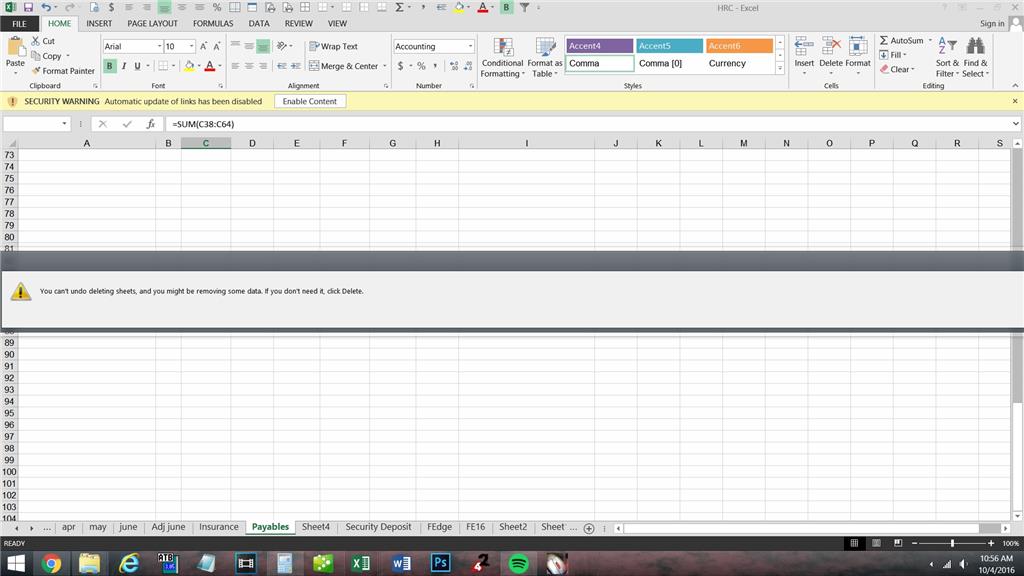Toggle Align Right
1024x576 pixels.
pyautogui.click(x=263, y=66)
